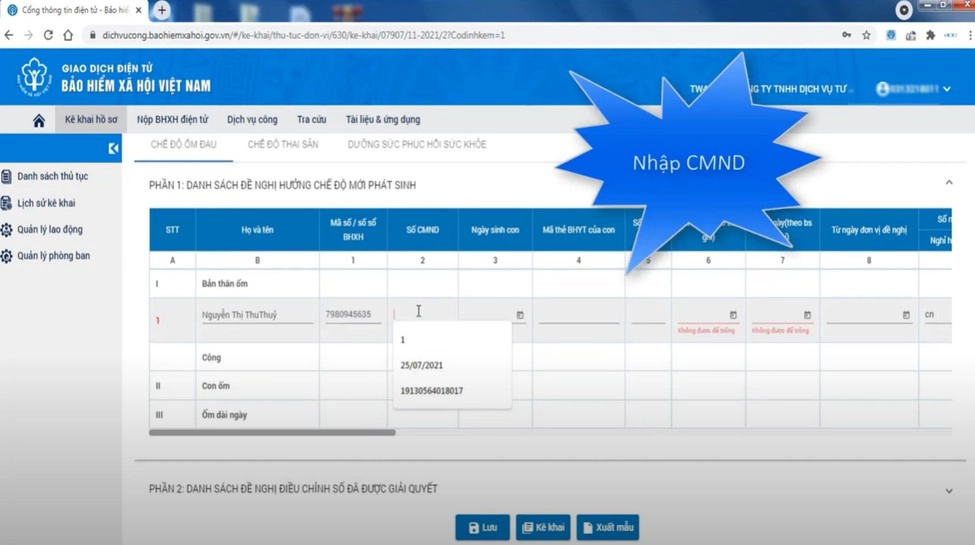Screen dimensions: 975x545
Task: Click the horizontal table scrollbar
Action: click(x=272, y=433)
